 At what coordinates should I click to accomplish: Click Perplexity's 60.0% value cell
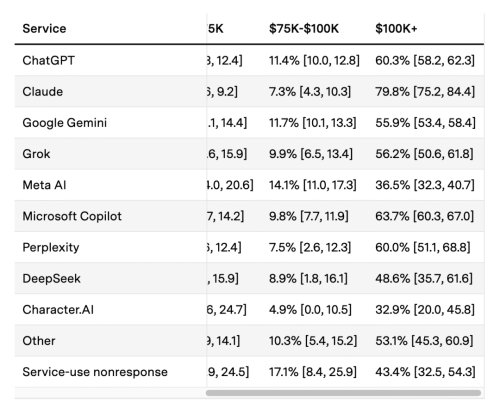pos(423,247)
